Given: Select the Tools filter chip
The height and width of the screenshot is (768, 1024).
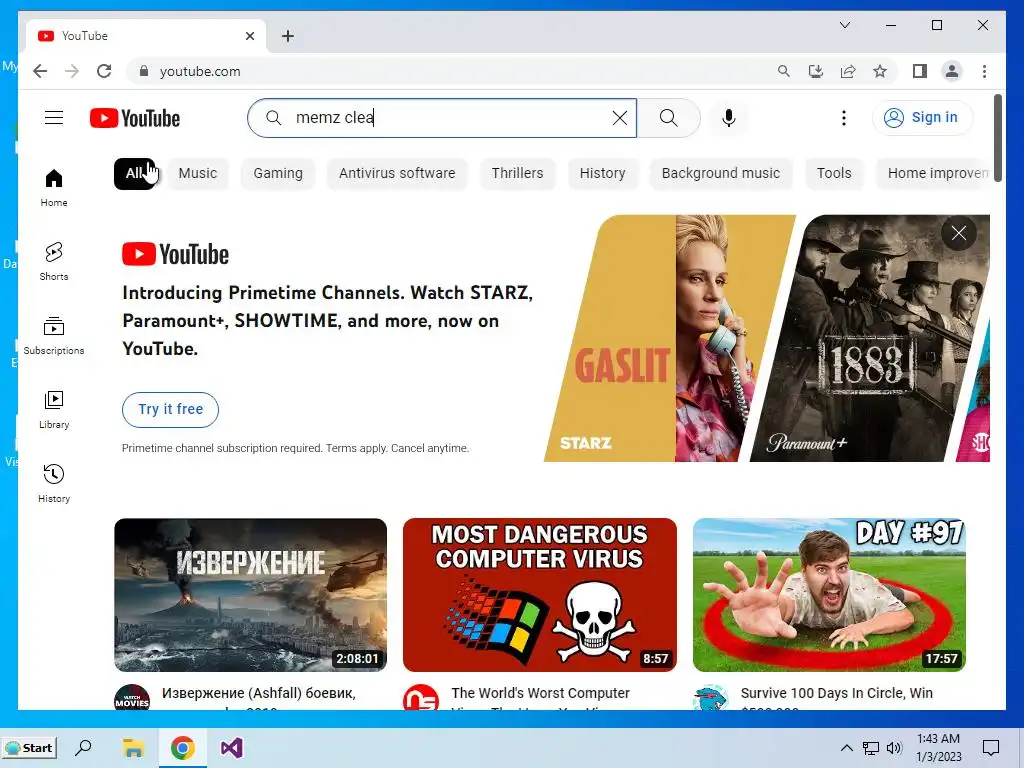Looking at the screenshot, I should pos(834,174).
